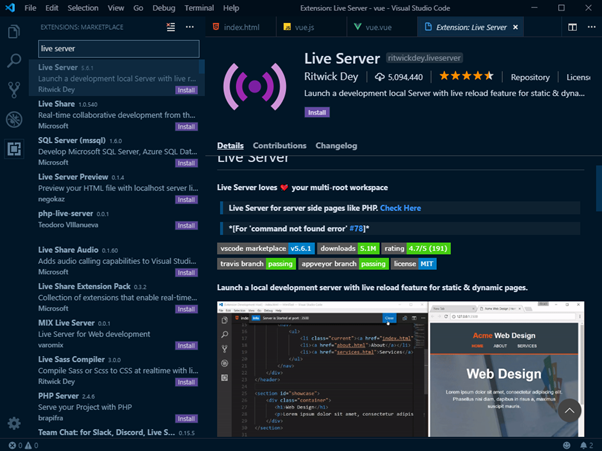Open the Explorer view in the activity bar
This screenshot has width=602, height=451.
coord(14,31)
